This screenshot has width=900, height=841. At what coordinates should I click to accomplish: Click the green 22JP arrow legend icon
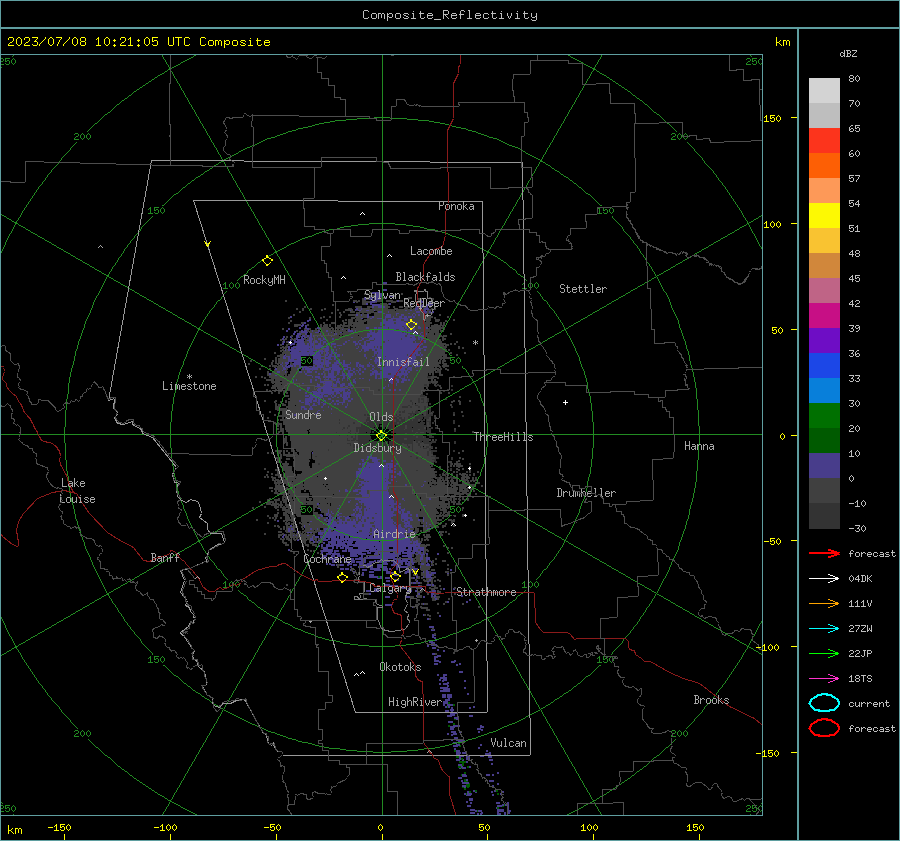pos(824,653)
